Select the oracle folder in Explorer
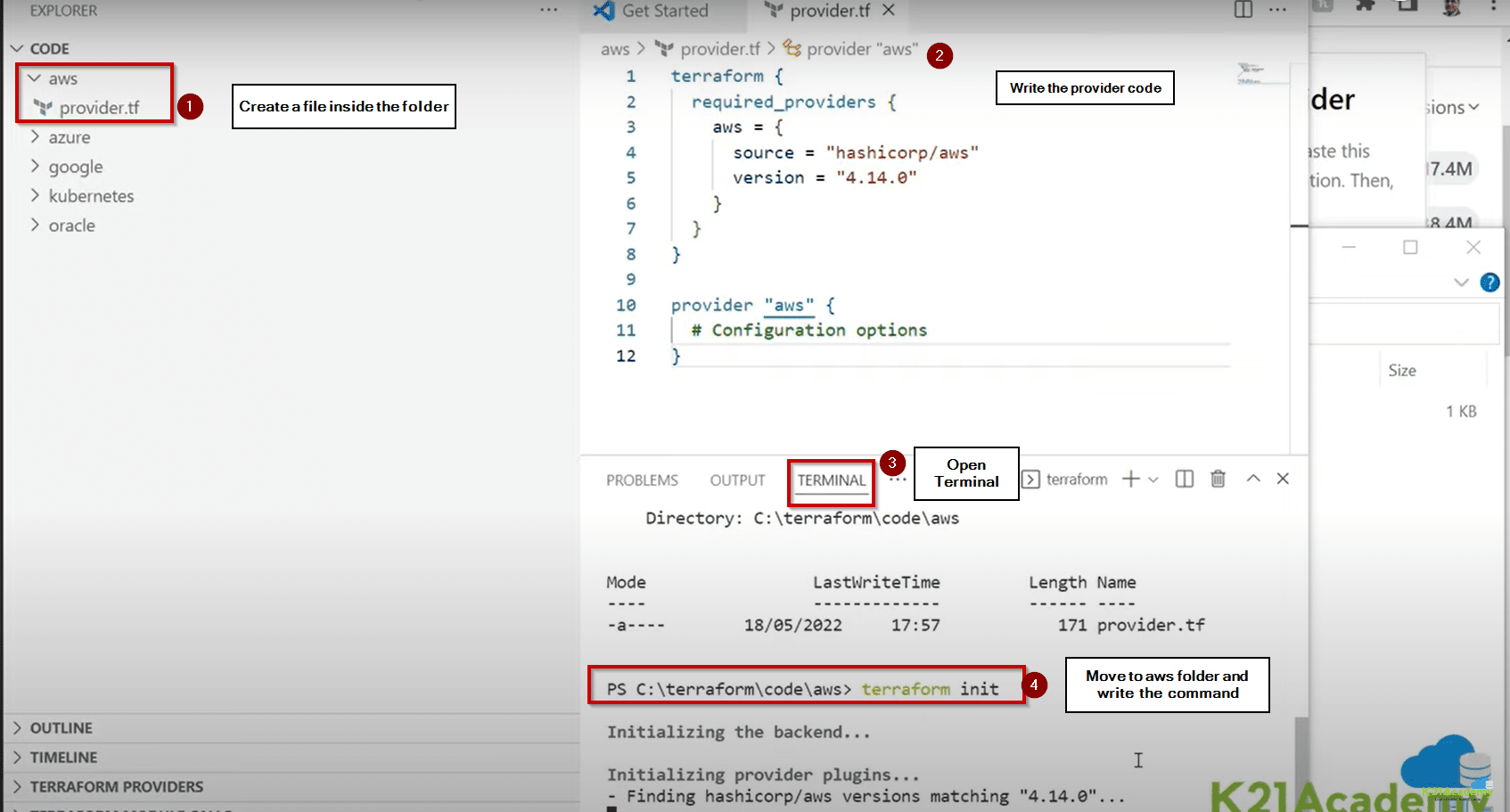The image size is (1510, 812). (x=71, y=225)
